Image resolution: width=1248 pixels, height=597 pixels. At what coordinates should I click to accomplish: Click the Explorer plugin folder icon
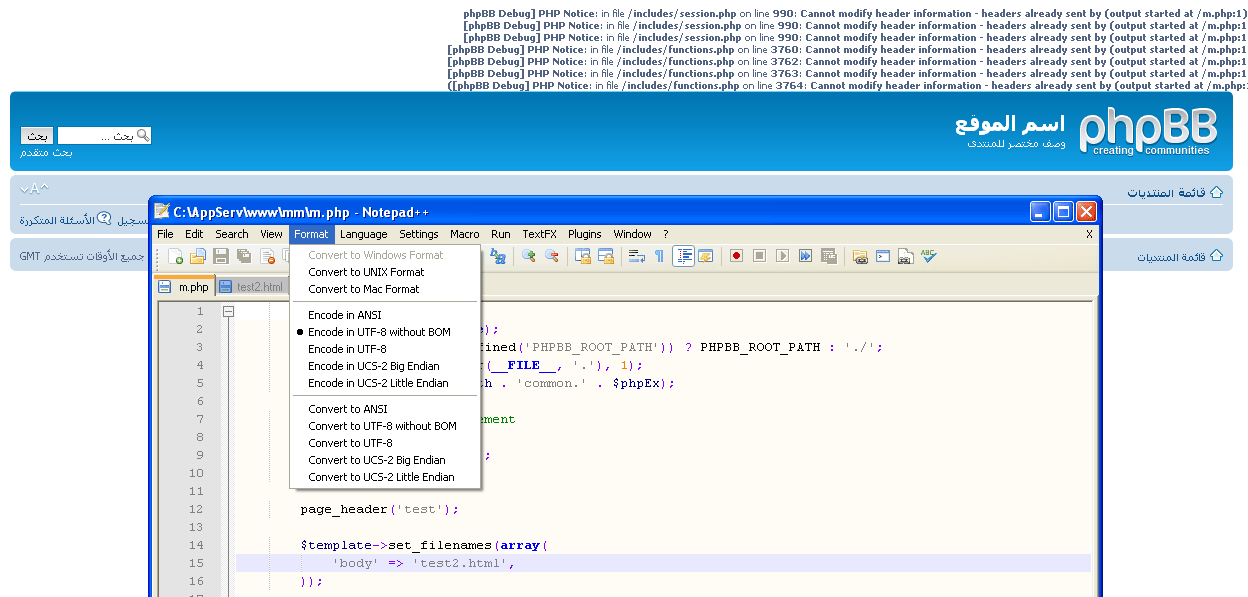coord(860,257)
